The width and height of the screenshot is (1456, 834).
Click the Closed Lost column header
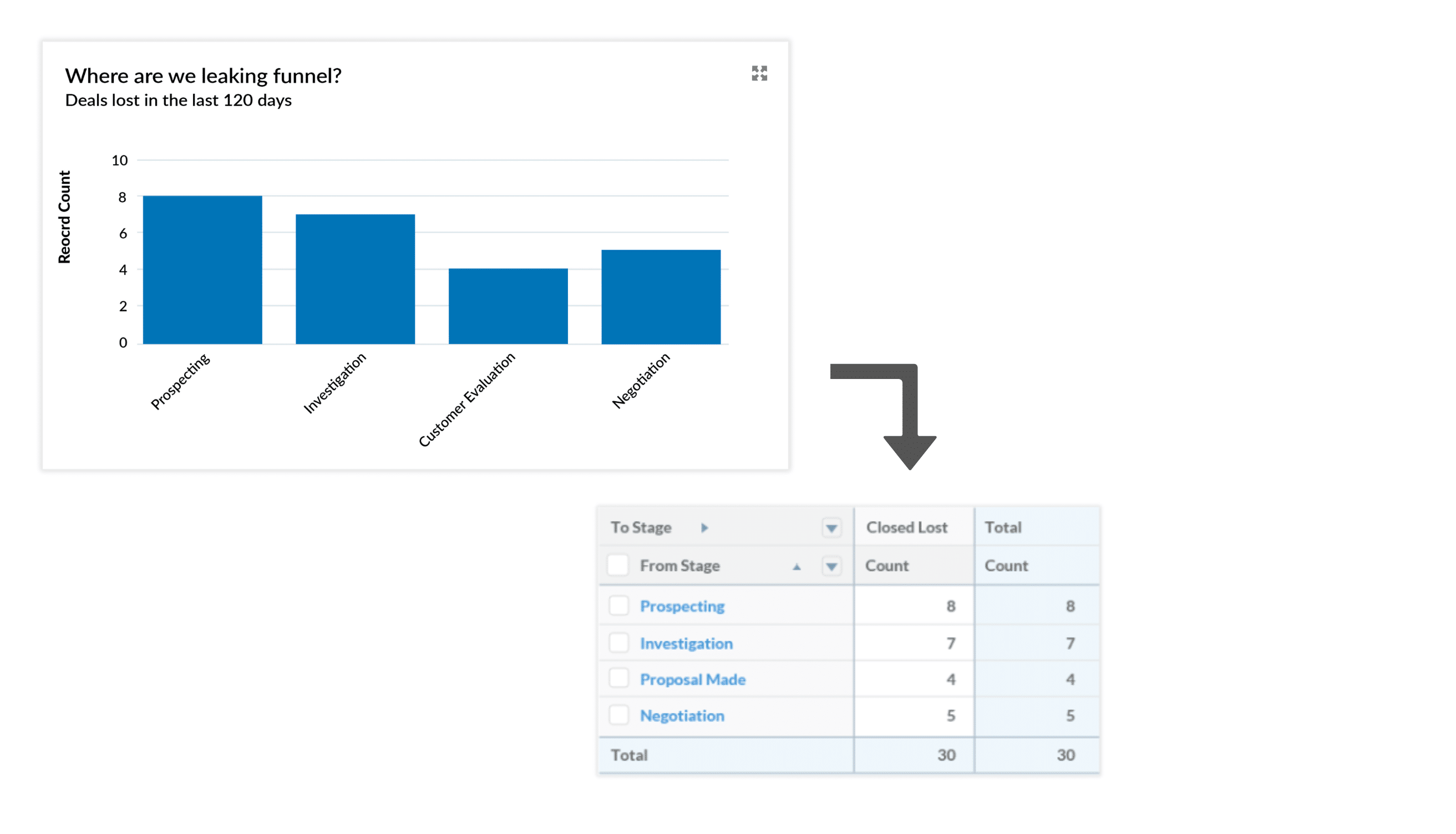[x=906, y=528]
